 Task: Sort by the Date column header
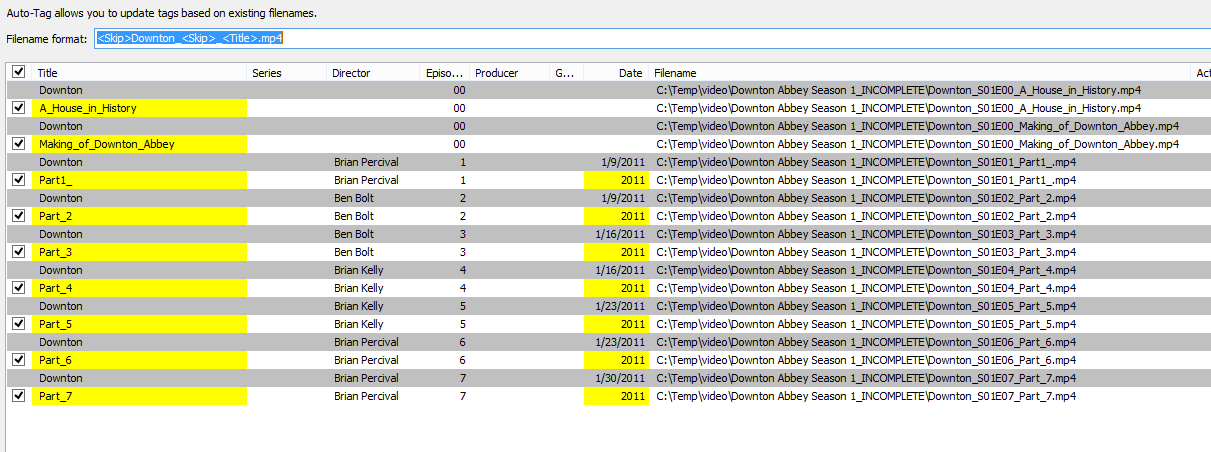615,73
